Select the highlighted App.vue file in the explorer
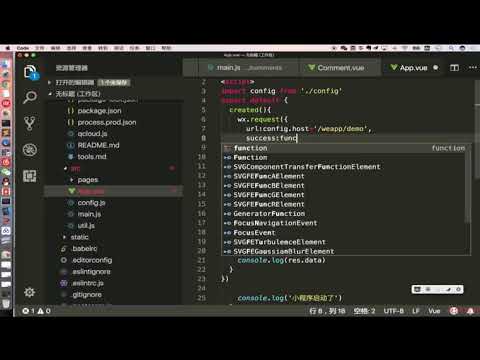480x360 pixels. [113, 191]
